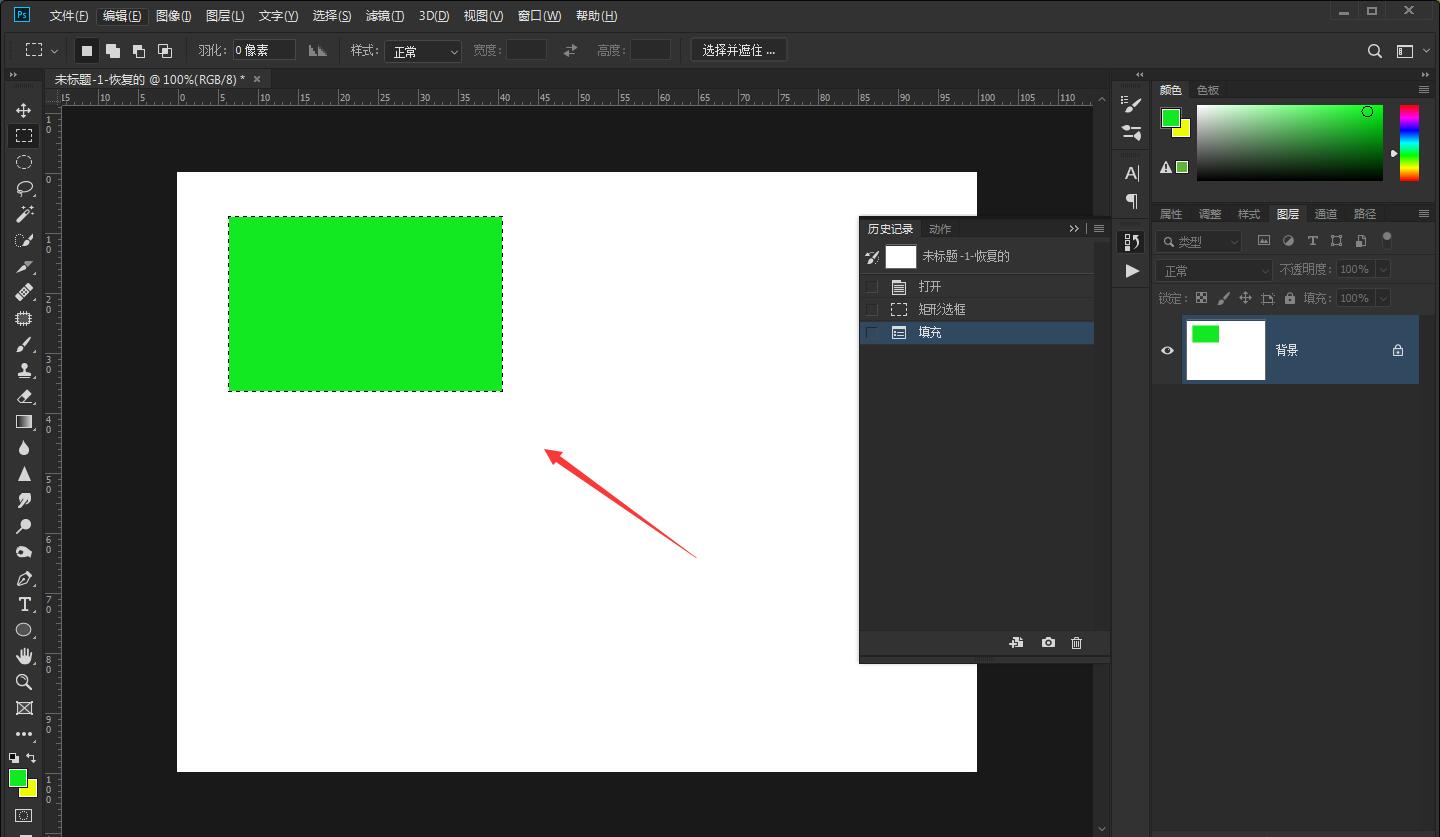Hide the 背景 layer with eye icon
The image size is (1440, 837).
click(x=1167, y=350)
